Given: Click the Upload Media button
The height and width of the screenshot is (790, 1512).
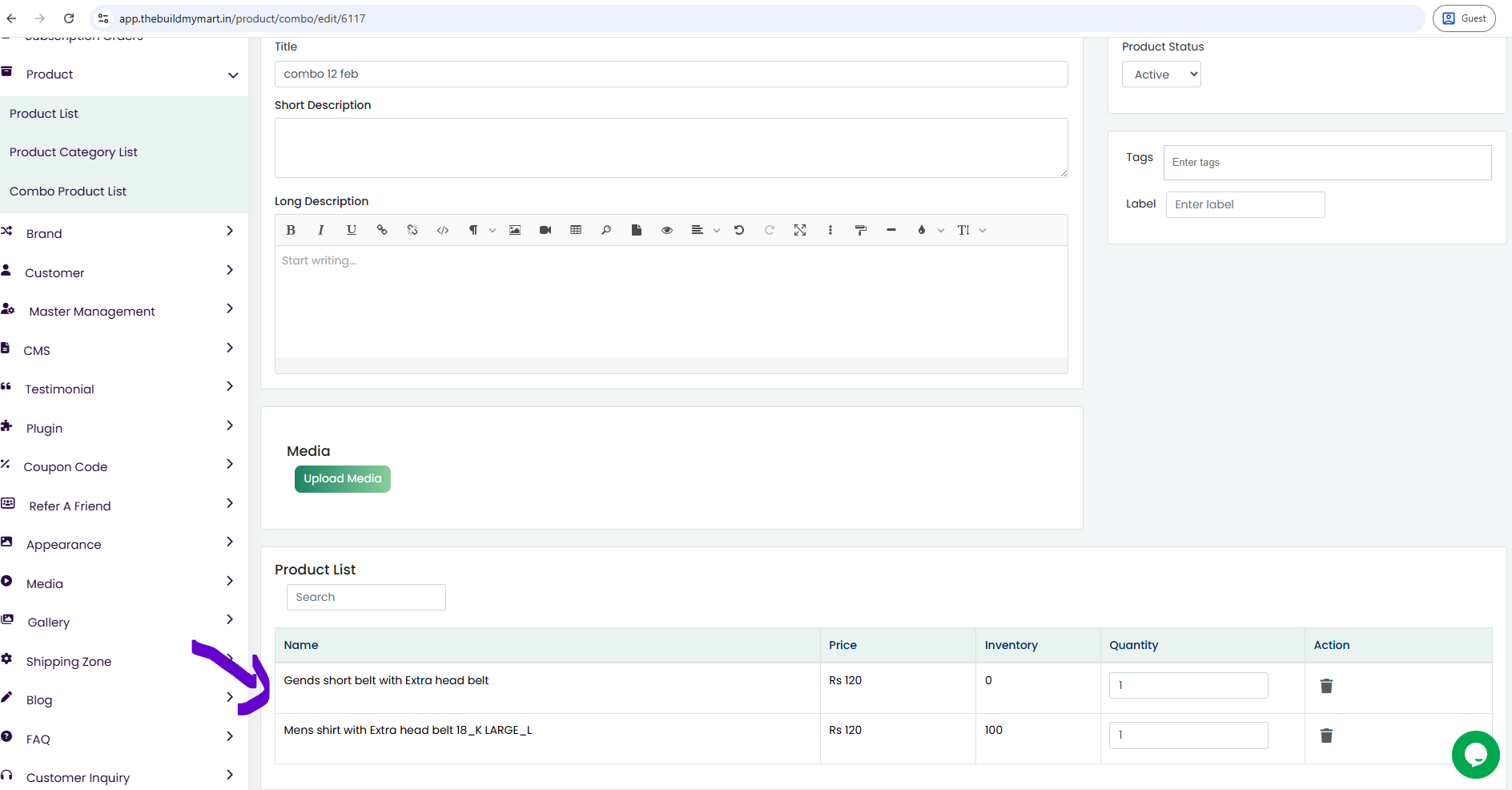Looking at the screenshot, I should click(x=343, y=479).
